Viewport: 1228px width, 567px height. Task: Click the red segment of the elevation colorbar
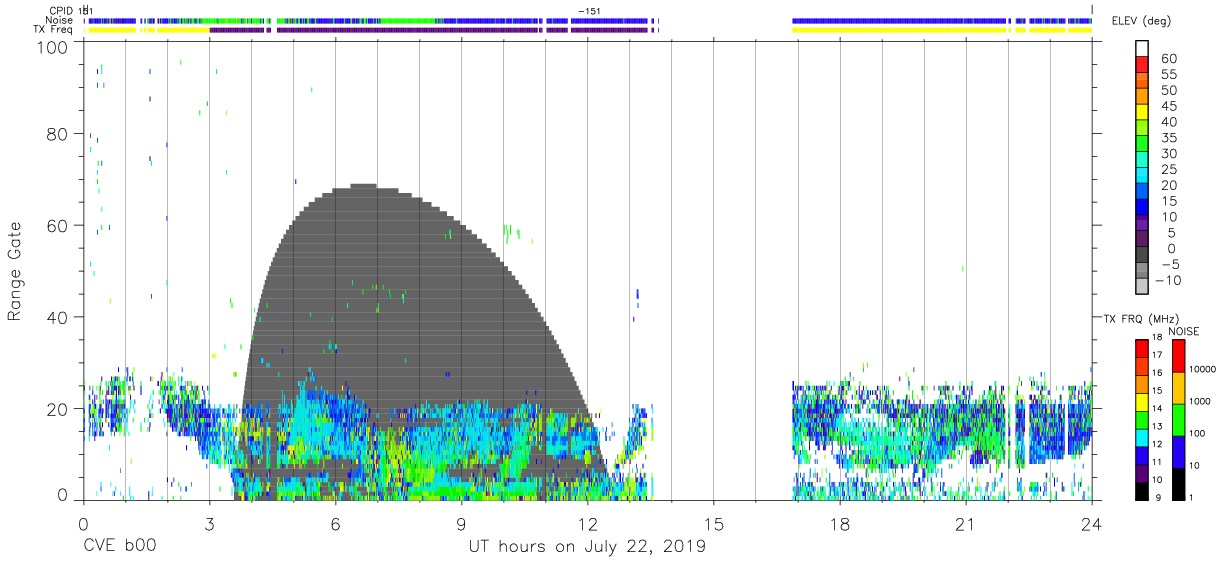click(x=1142, y=65)
